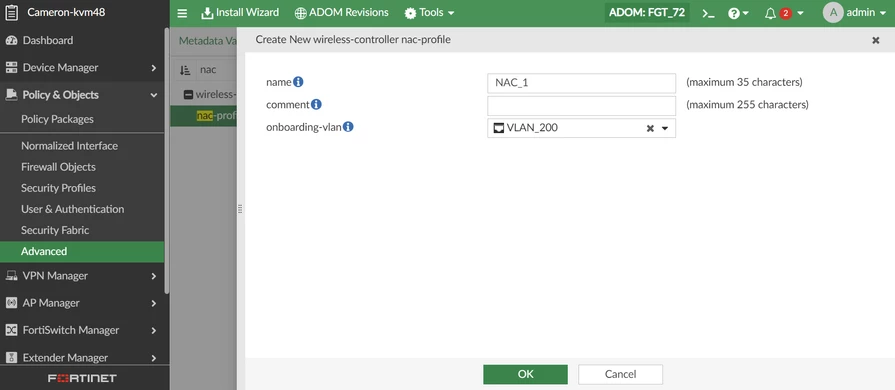
Task: Open the help question mark menu
Action: [x=738, y=13]
